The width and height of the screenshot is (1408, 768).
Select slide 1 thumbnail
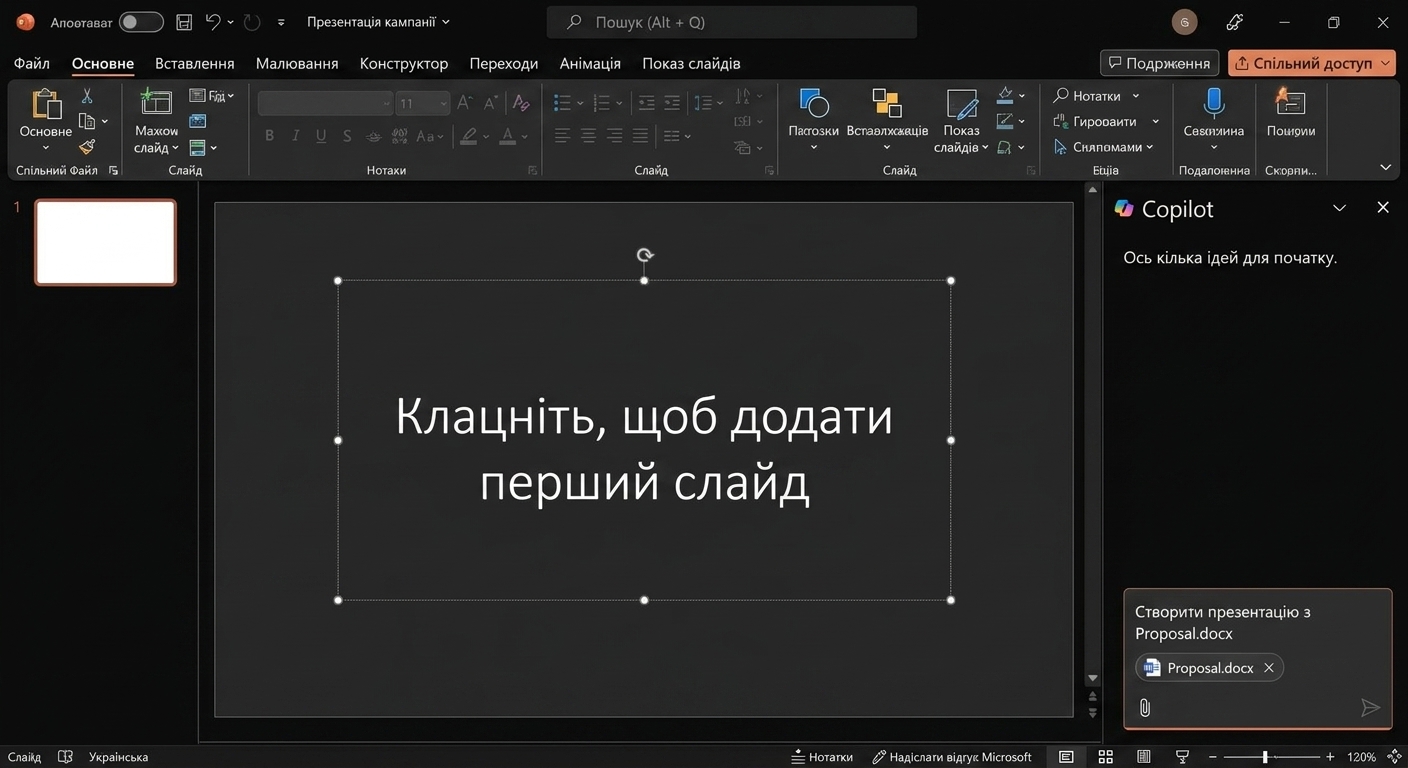pyautogui.click(x=105, y=242)
